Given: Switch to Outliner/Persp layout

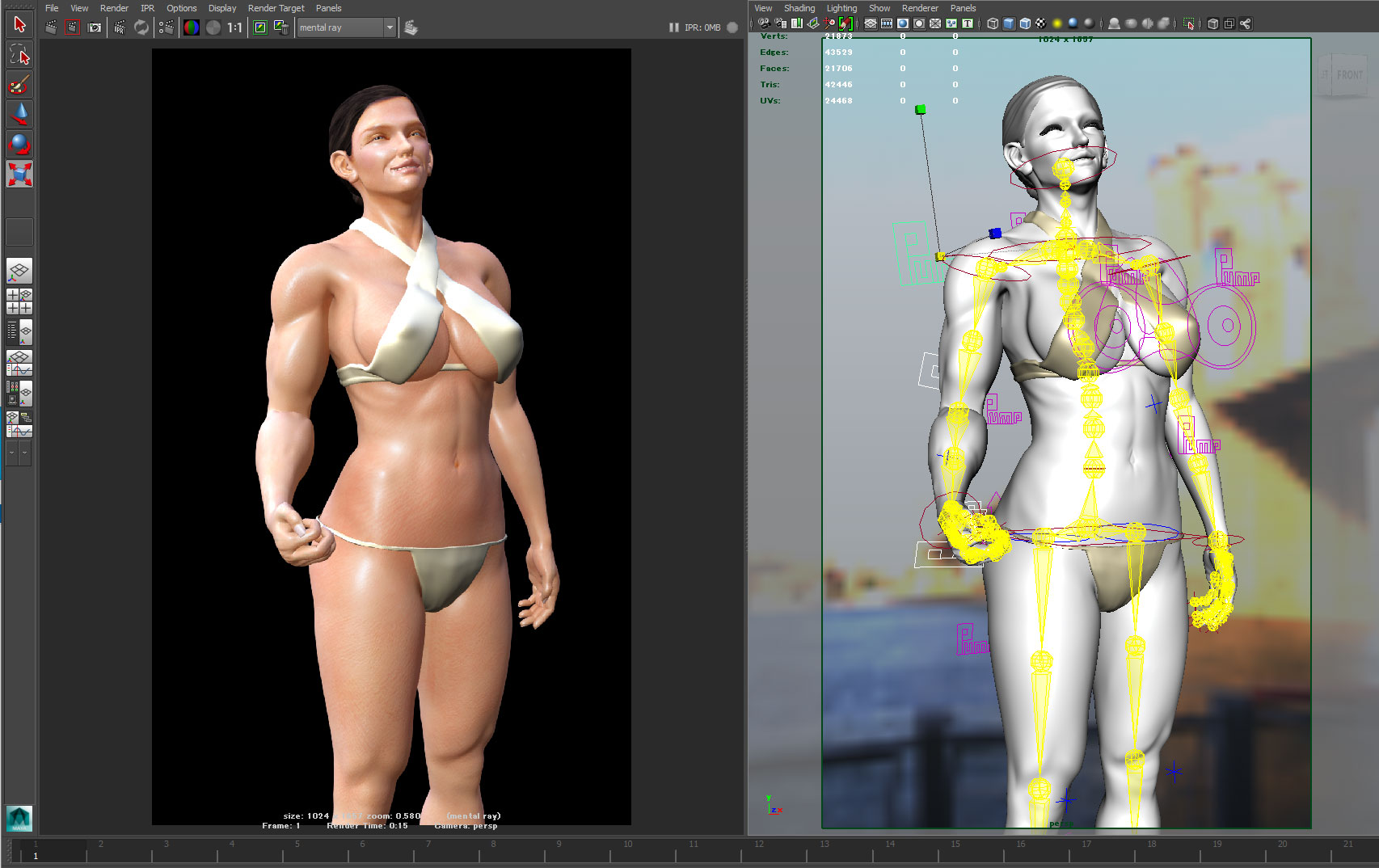Looking at the screenshot, I should [19, 332].
